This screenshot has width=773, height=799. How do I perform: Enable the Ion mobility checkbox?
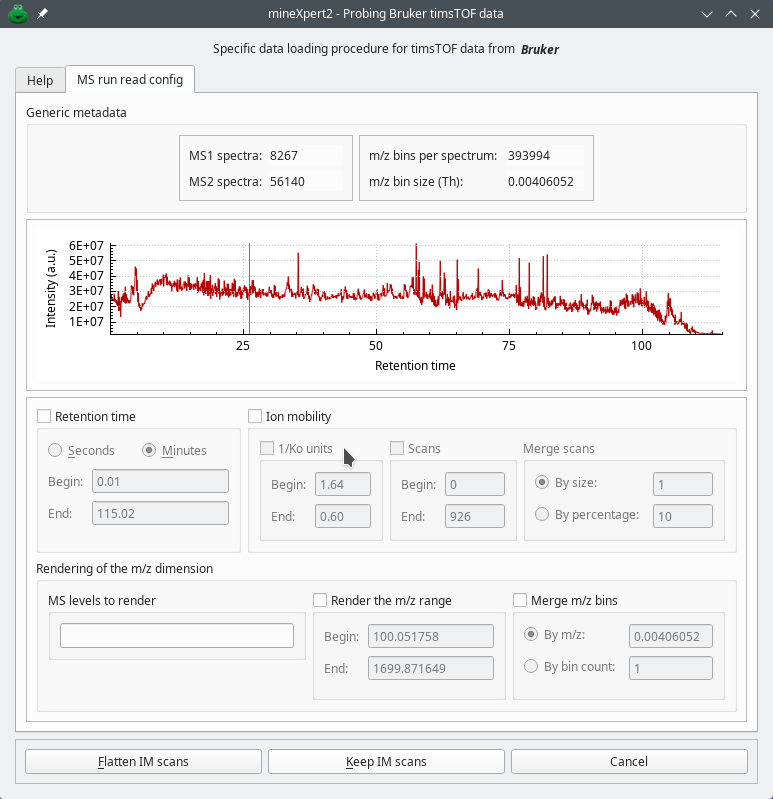[x=255, y=416]
